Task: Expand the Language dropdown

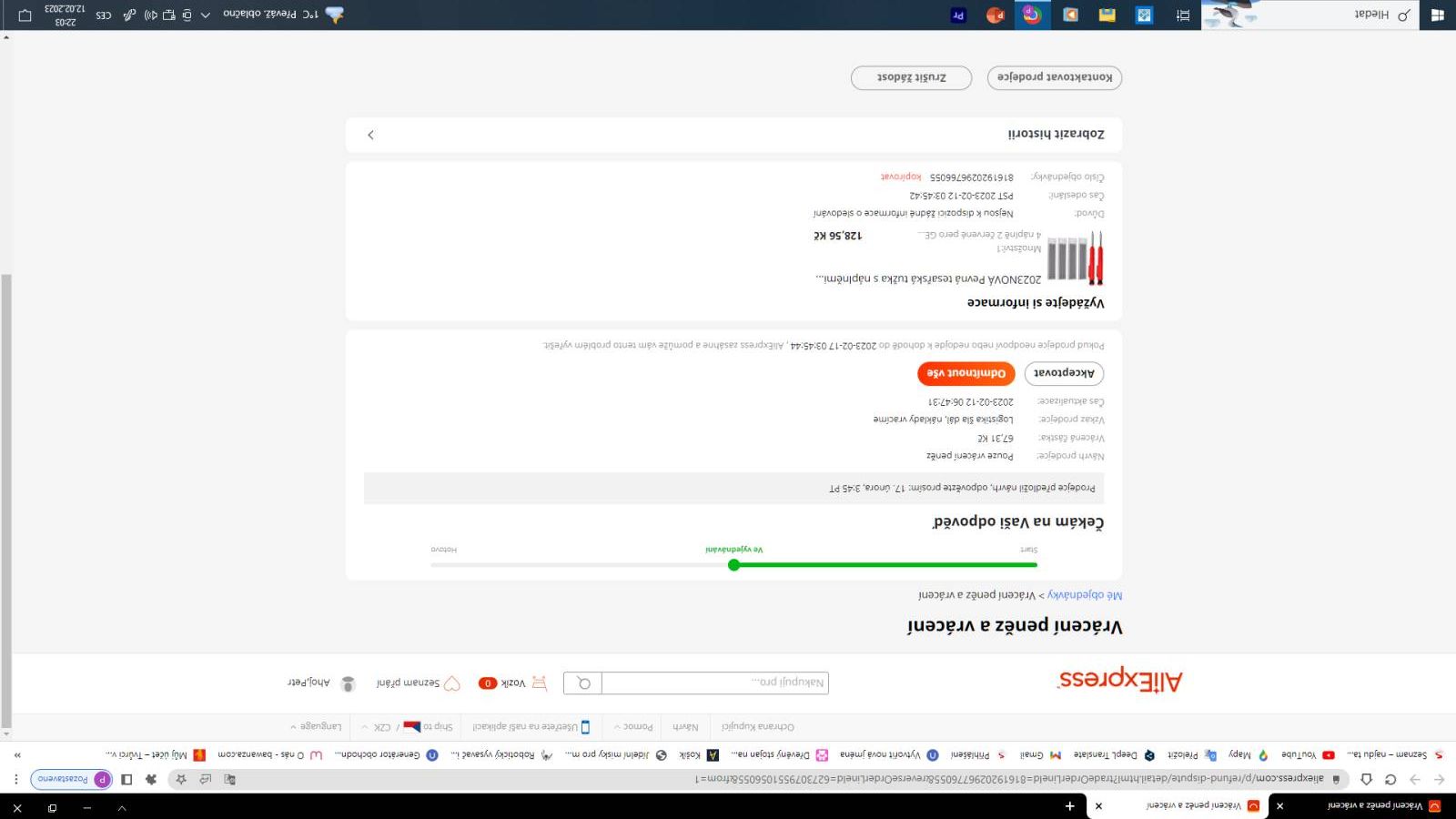Action: 316,726
